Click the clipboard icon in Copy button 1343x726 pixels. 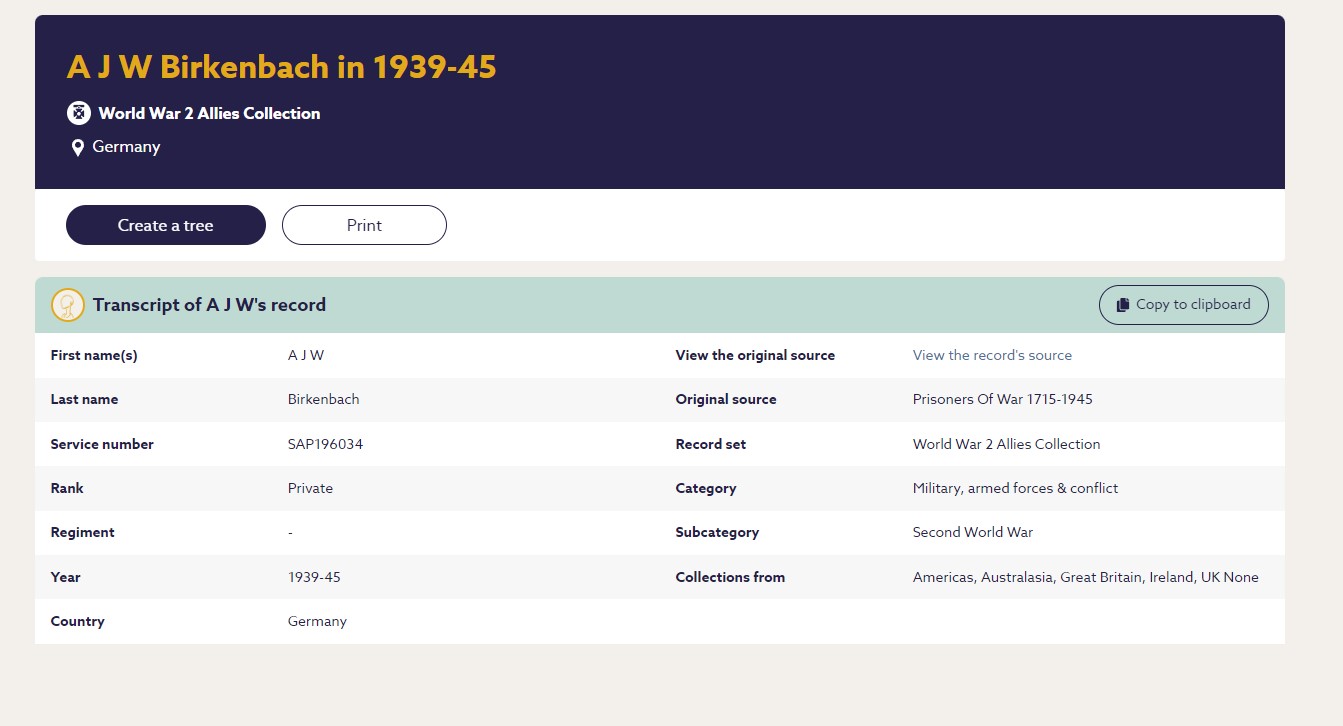(1123, 305)
